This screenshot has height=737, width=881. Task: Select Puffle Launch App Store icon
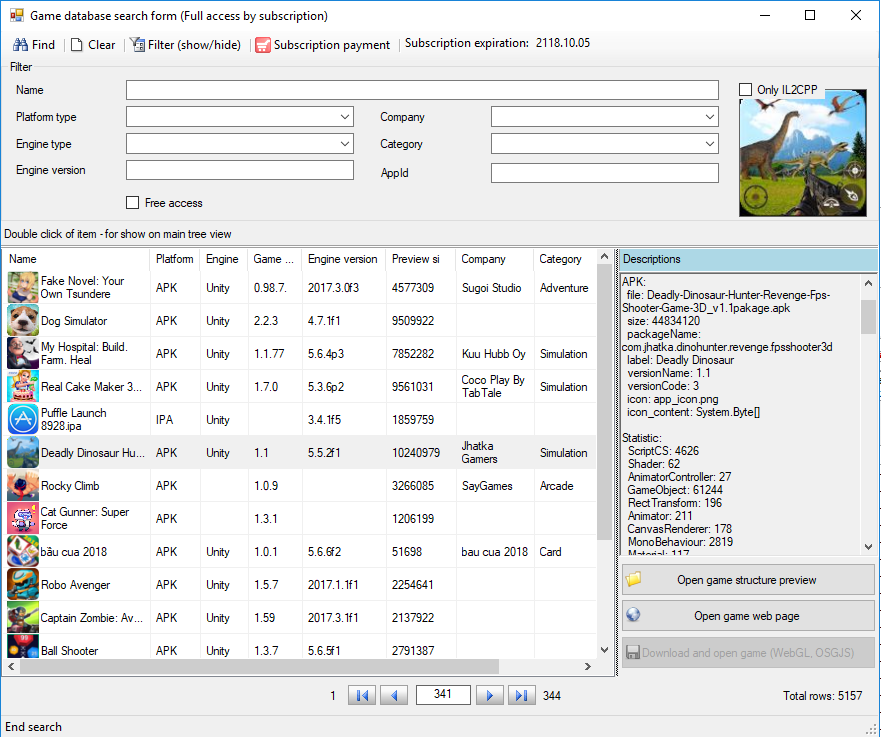23,420
